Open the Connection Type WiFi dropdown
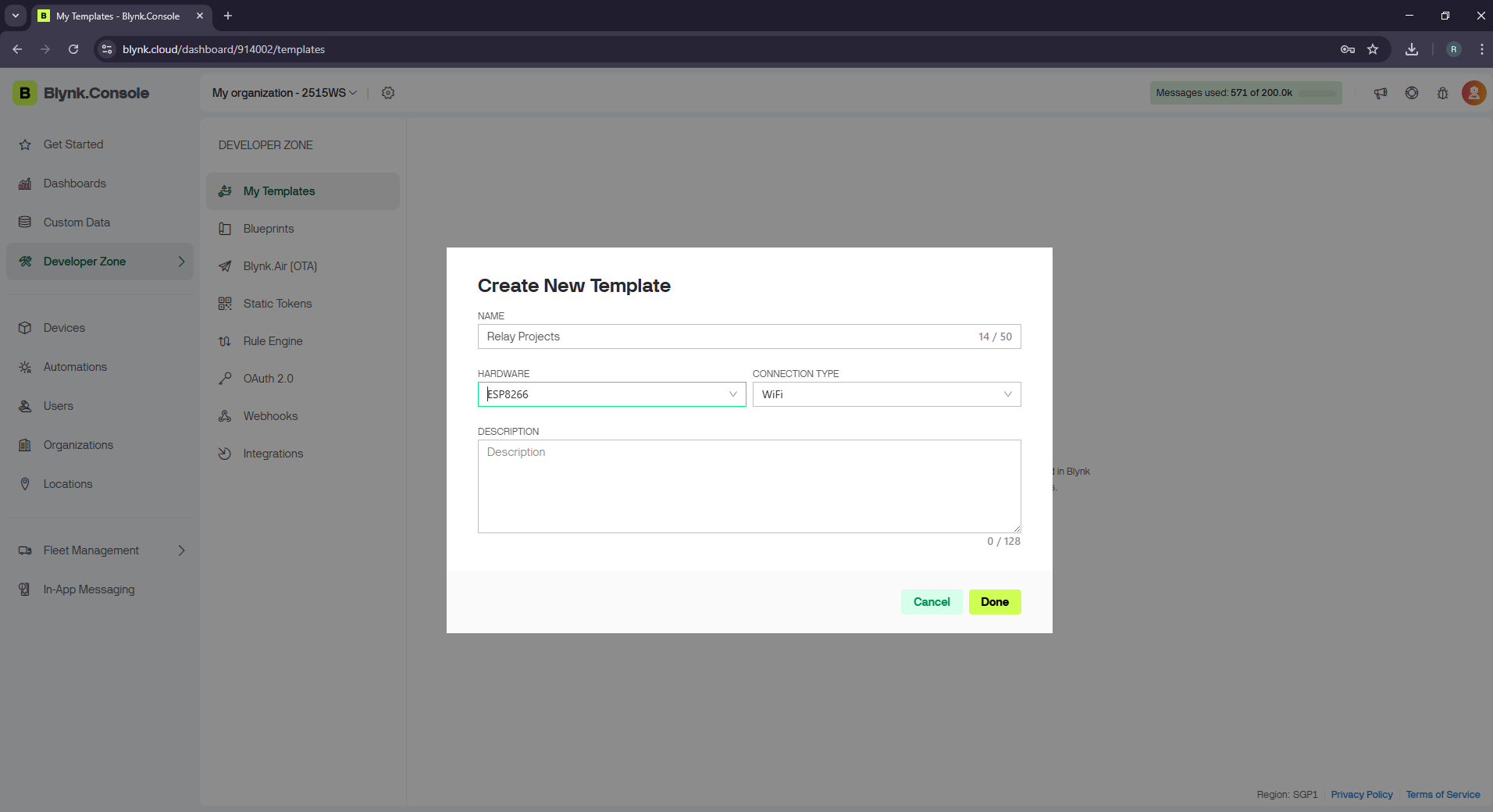 pos(886,394)
